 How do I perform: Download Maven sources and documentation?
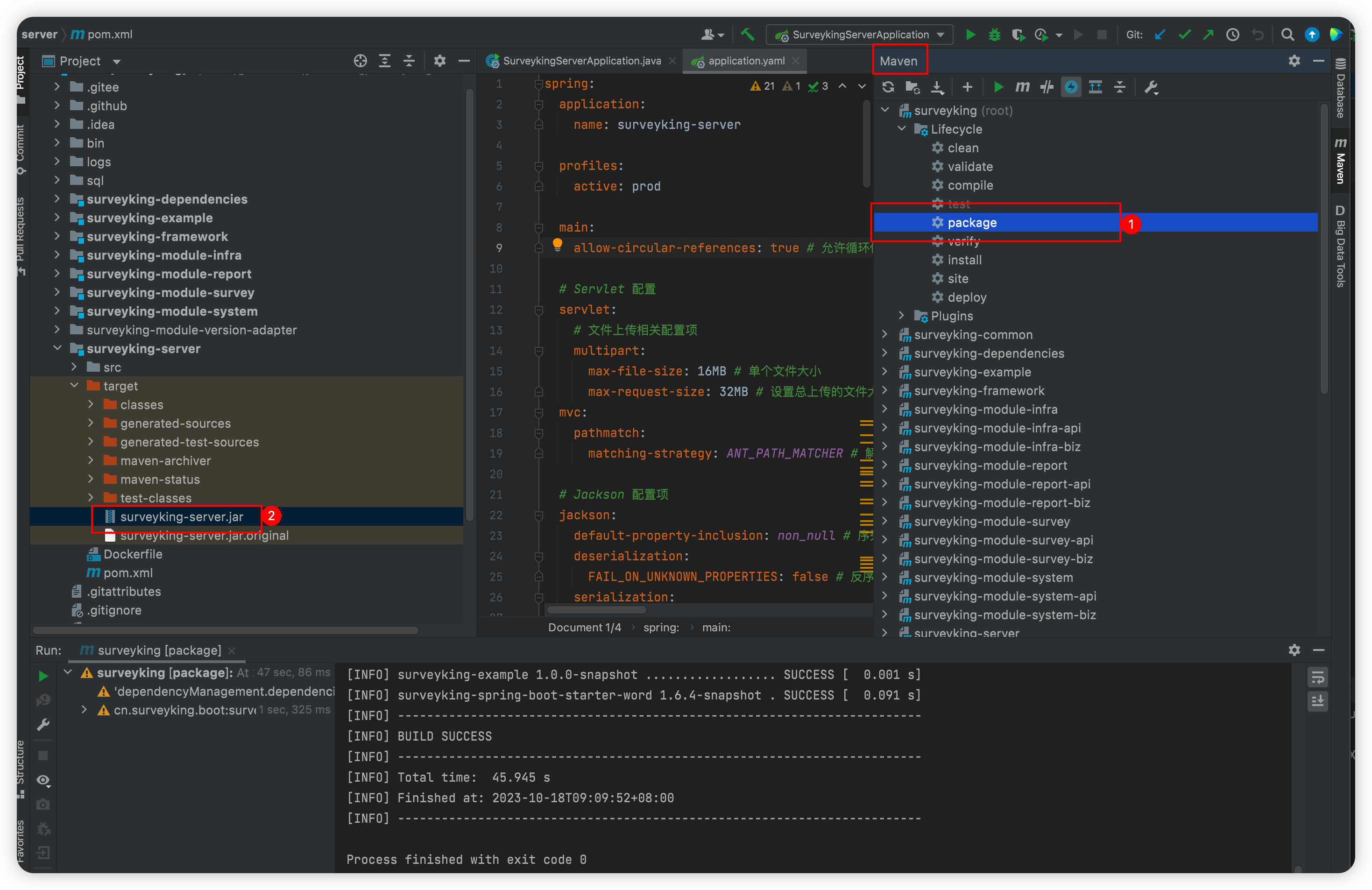937,87
